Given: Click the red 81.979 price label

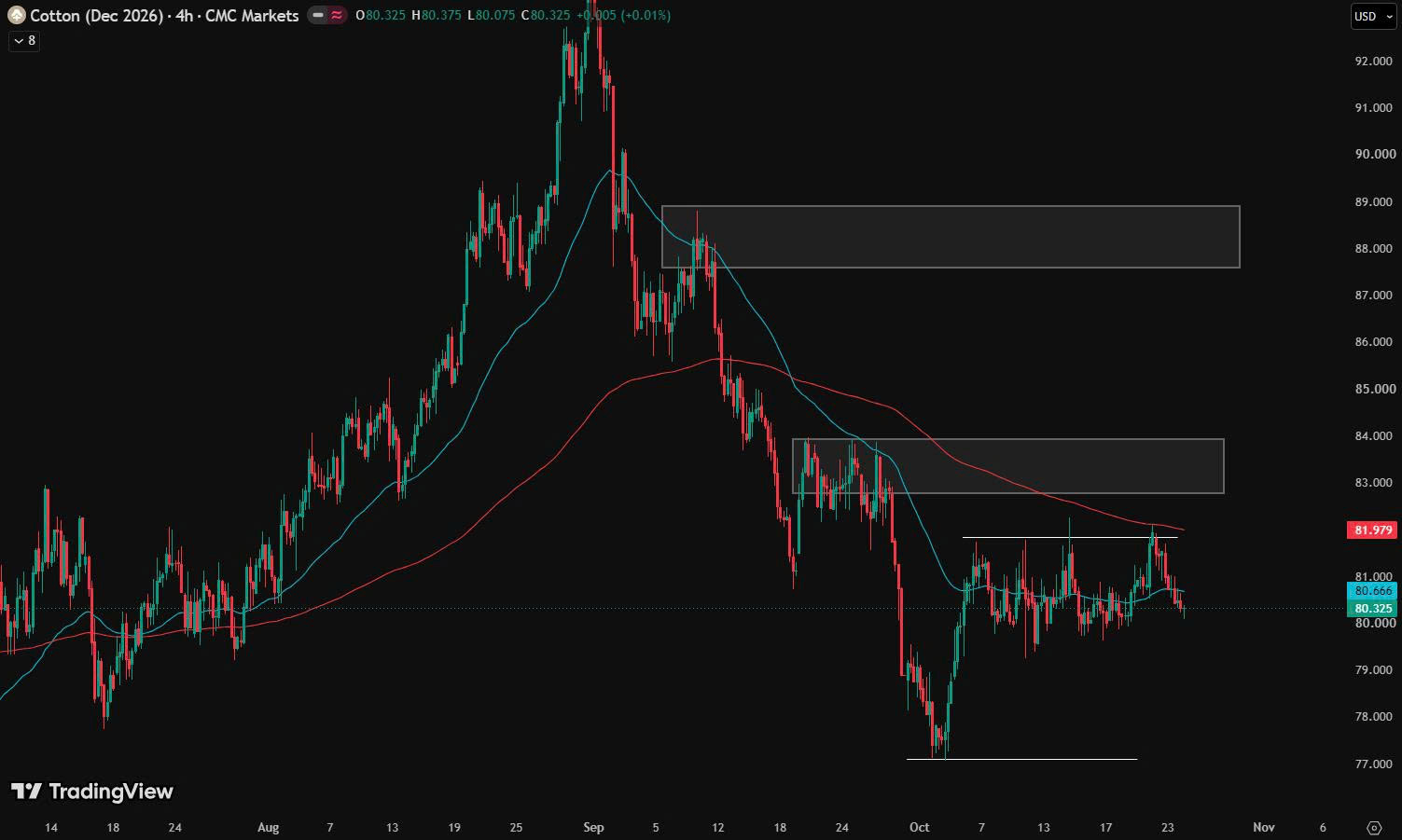Looking at the screenshot, I should point(1373,530).
